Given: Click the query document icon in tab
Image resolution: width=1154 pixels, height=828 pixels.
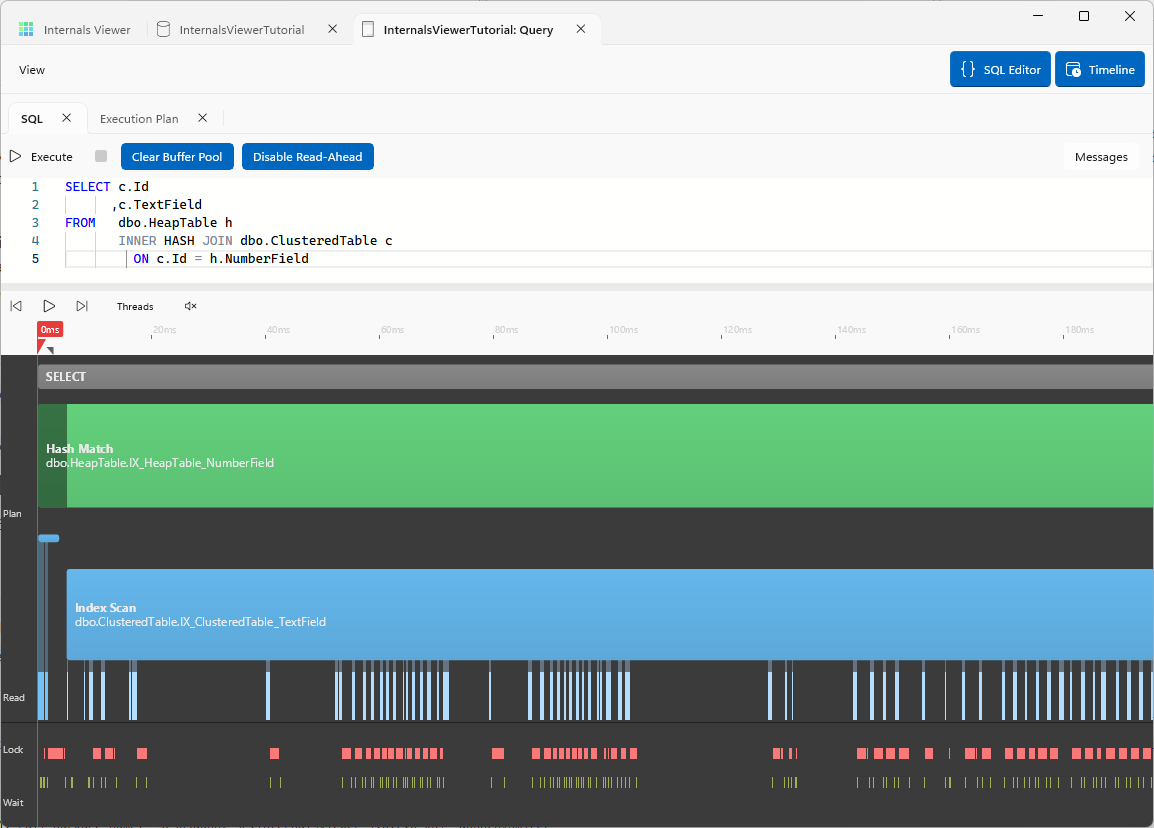Looking at the screenshot, I should click(369, 29).
